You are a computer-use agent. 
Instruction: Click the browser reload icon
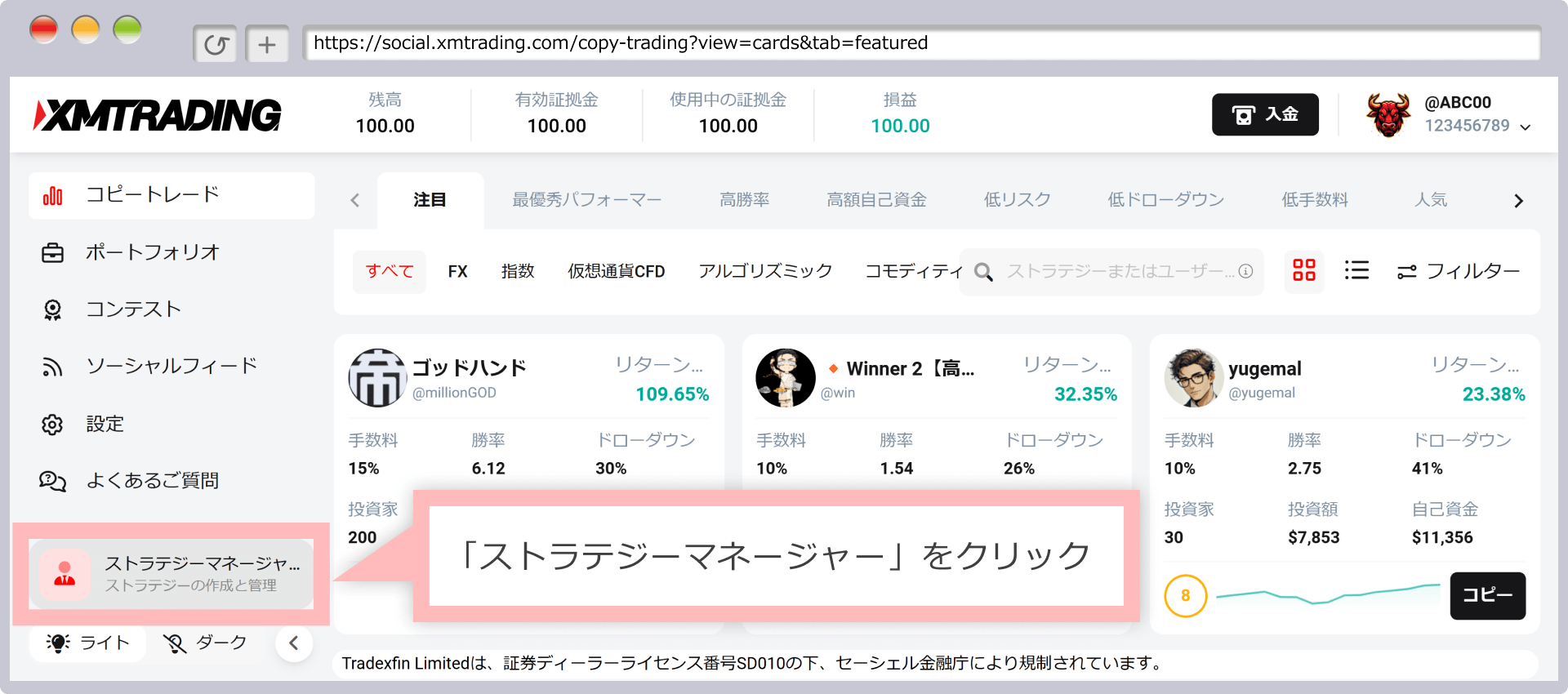[216, 45]
